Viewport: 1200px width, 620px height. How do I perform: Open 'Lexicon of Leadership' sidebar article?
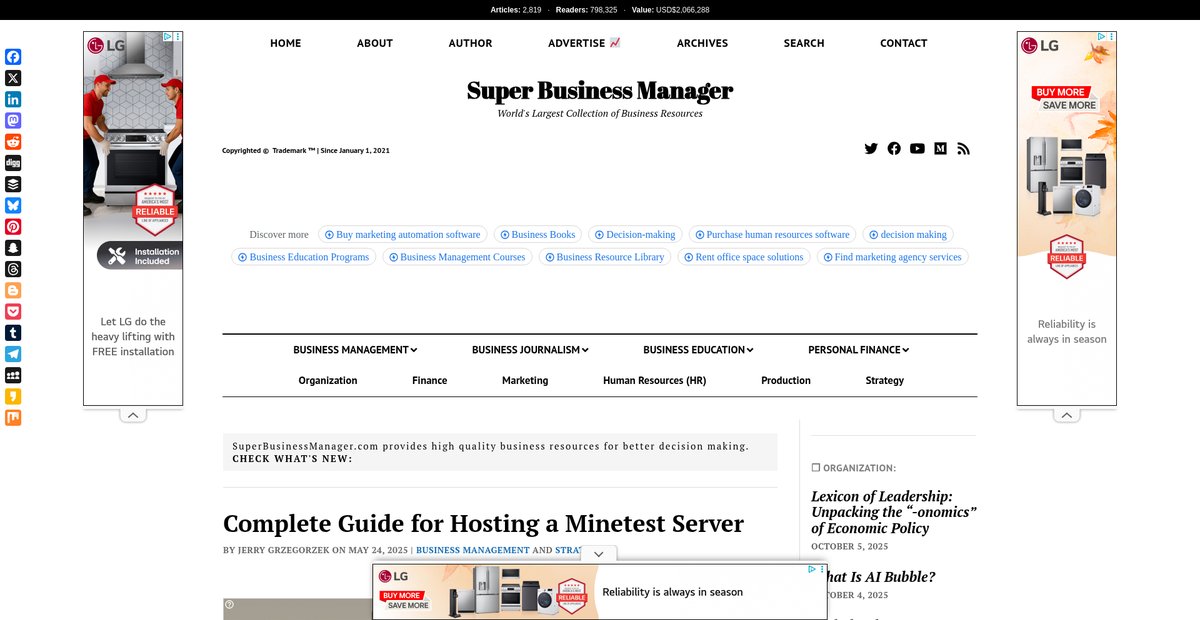coord(894,512)
